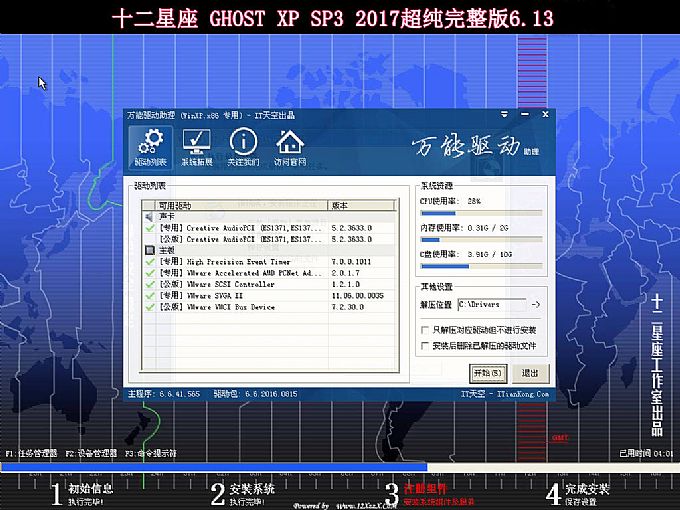Enable 只解压对应驱动但不进行安装 checkbox
Screen dimensions: 680x510
(425, 330)
